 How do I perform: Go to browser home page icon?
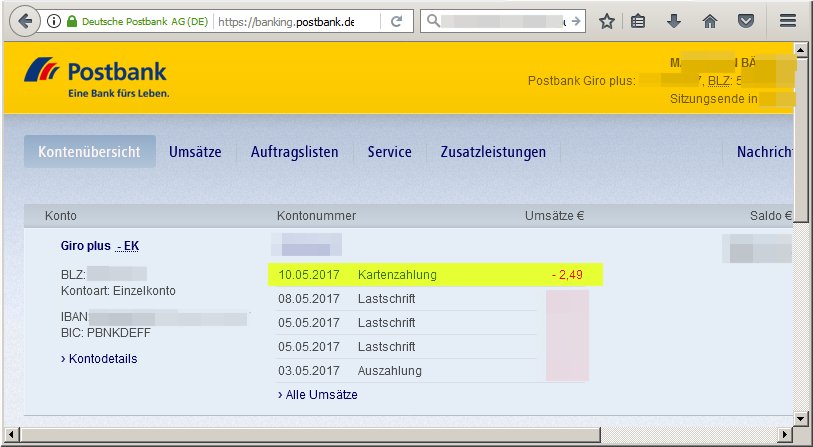(710, 21)
